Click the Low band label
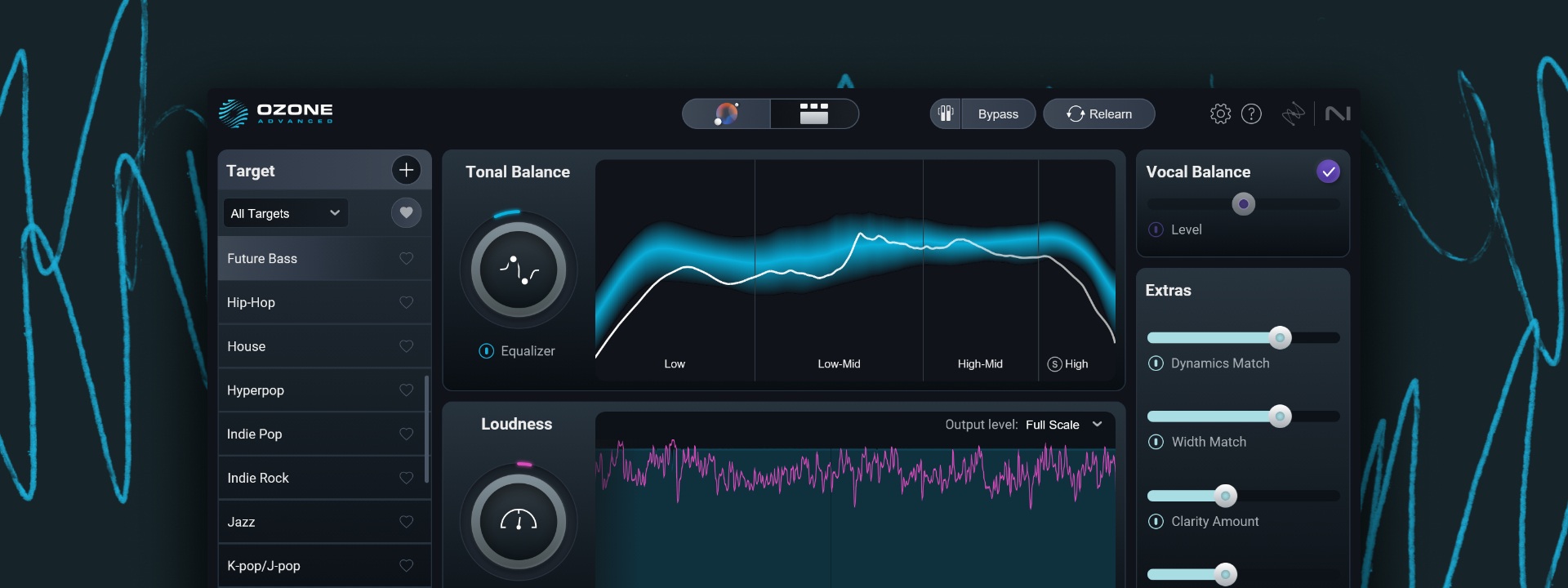Screen dimensions: 1568x588 pyautogui.click(x=675, y=364)
